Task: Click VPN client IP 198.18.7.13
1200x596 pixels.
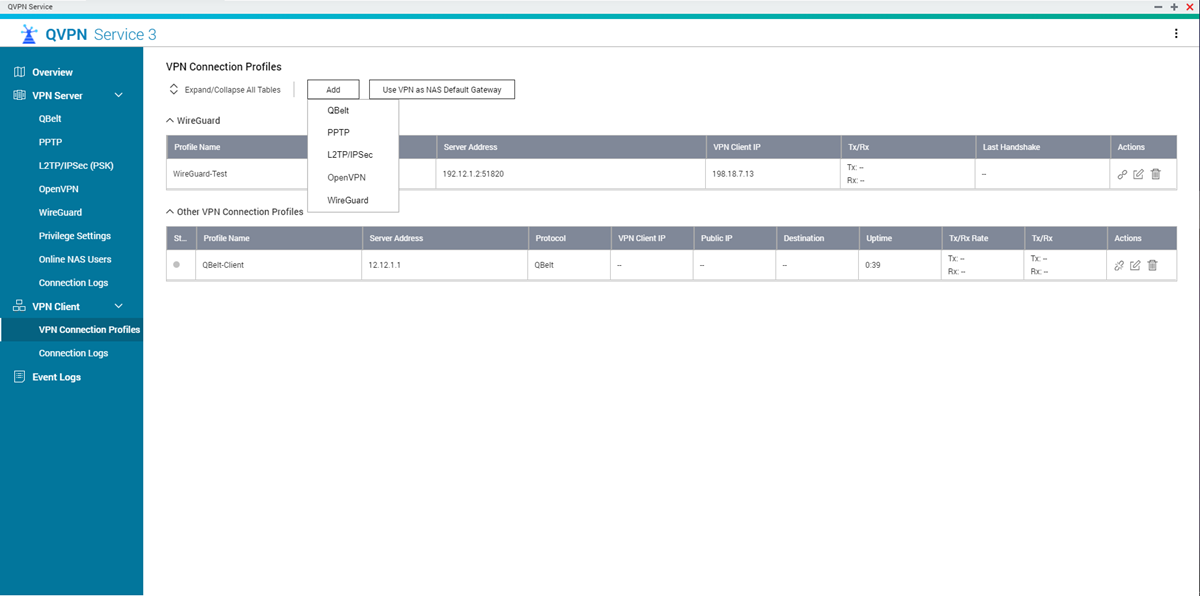Action: pos(733,173)
